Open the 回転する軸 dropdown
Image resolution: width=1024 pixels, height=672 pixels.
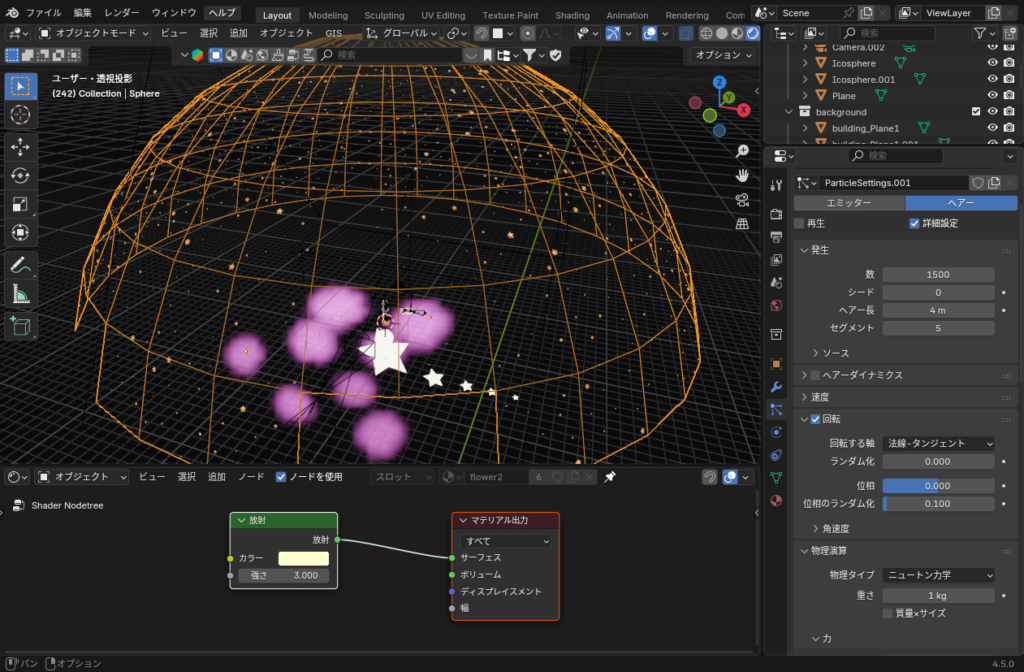(939, 443)
